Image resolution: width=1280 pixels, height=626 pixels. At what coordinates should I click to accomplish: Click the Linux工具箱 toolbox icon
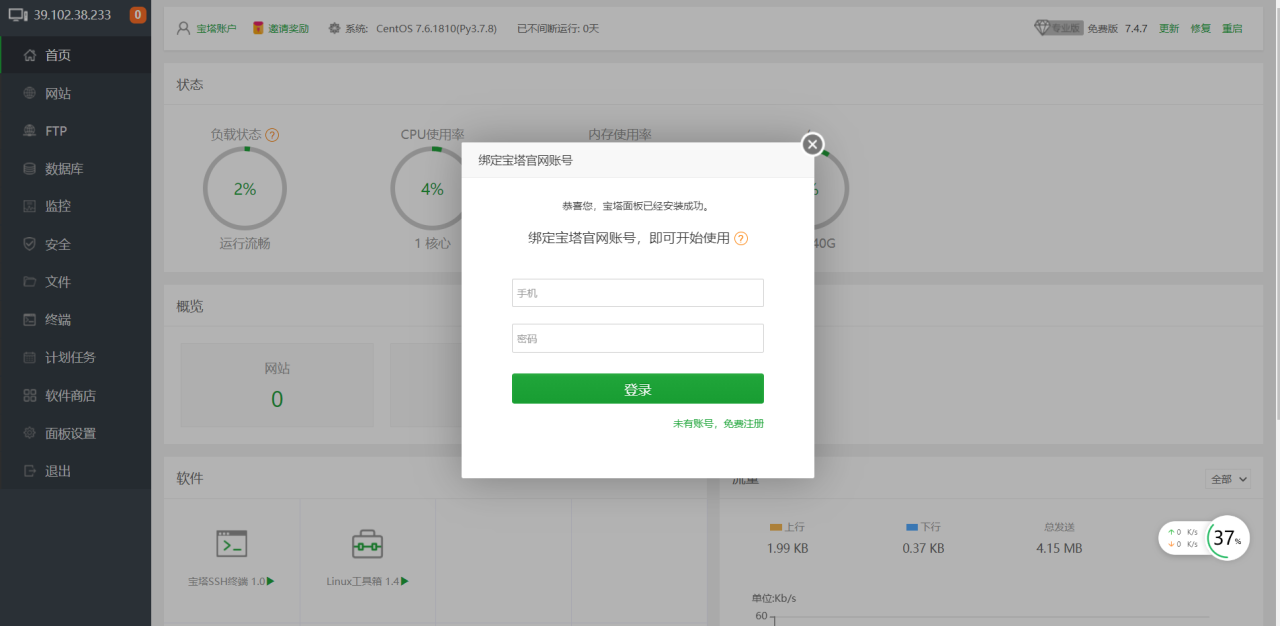click(367, 544)
